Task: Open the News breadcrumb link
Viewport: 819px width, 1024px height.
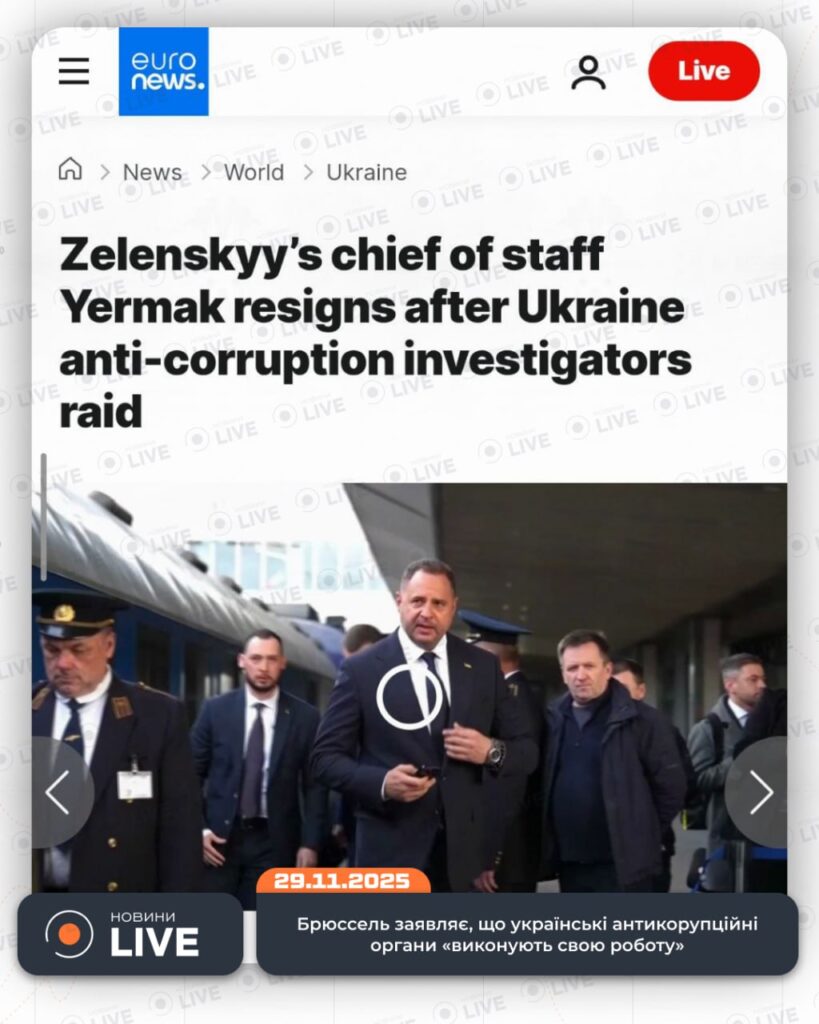Action: pyautogui.click(x=152, y=172)
